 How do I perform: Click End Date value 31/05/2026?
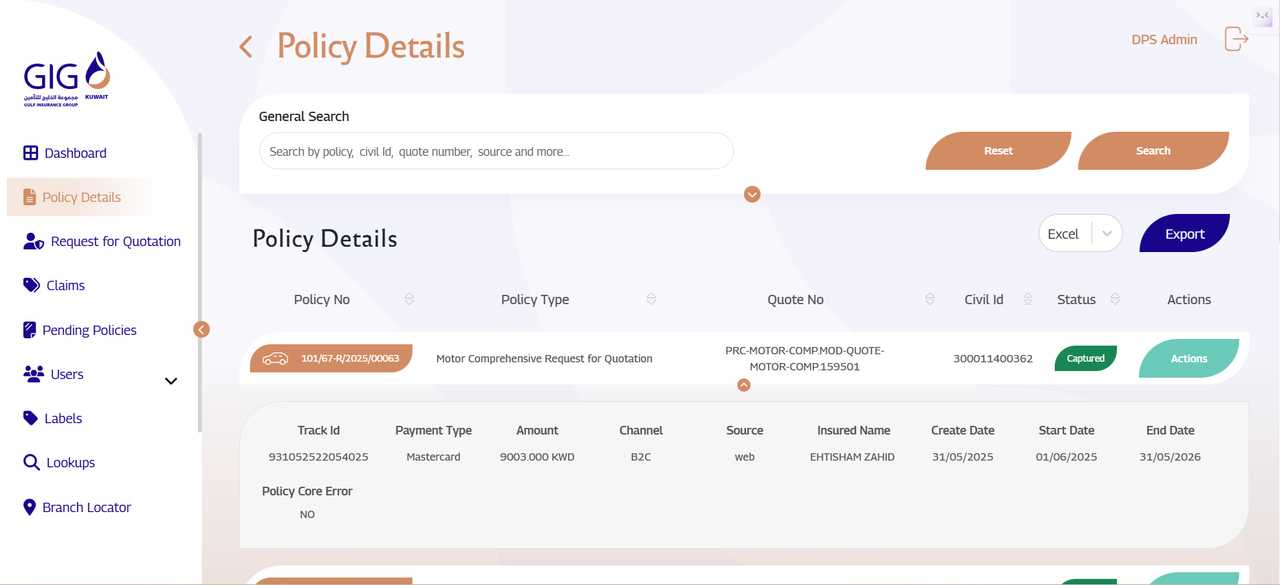point(1170,457)
